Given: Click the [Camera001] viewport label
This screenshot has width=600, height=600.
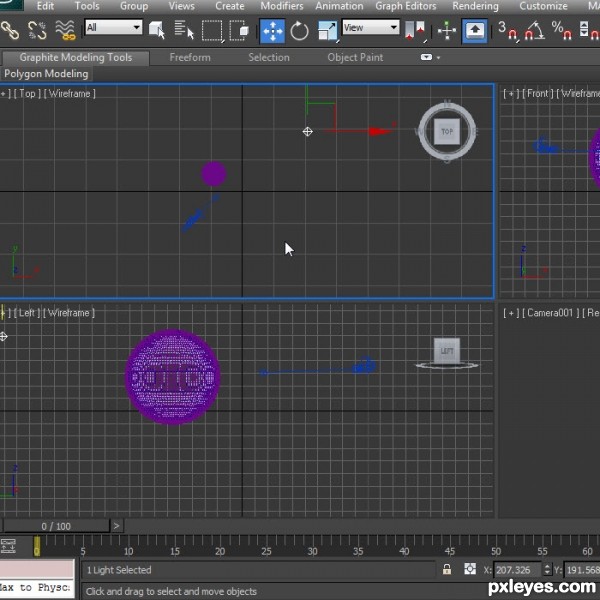Looking at the screenshot, I should click(x=550, y=313).
